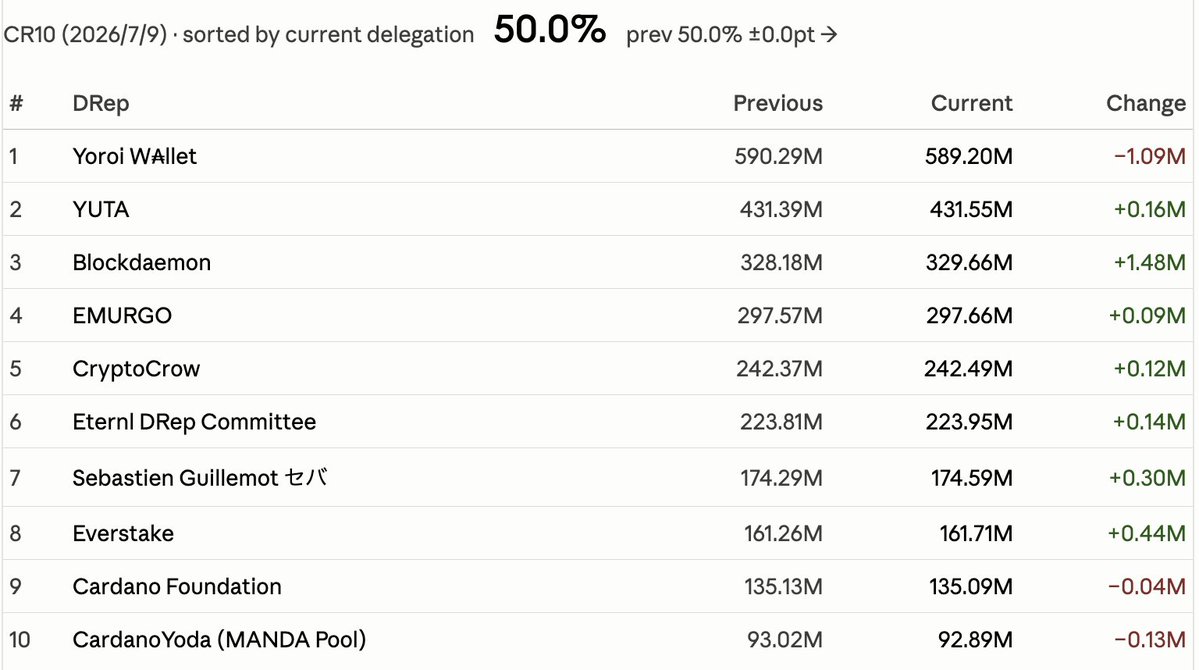Viewport: 1199px width, 670px height.
Task: Click the # rank column header
Action: click(x=16, y=103)
